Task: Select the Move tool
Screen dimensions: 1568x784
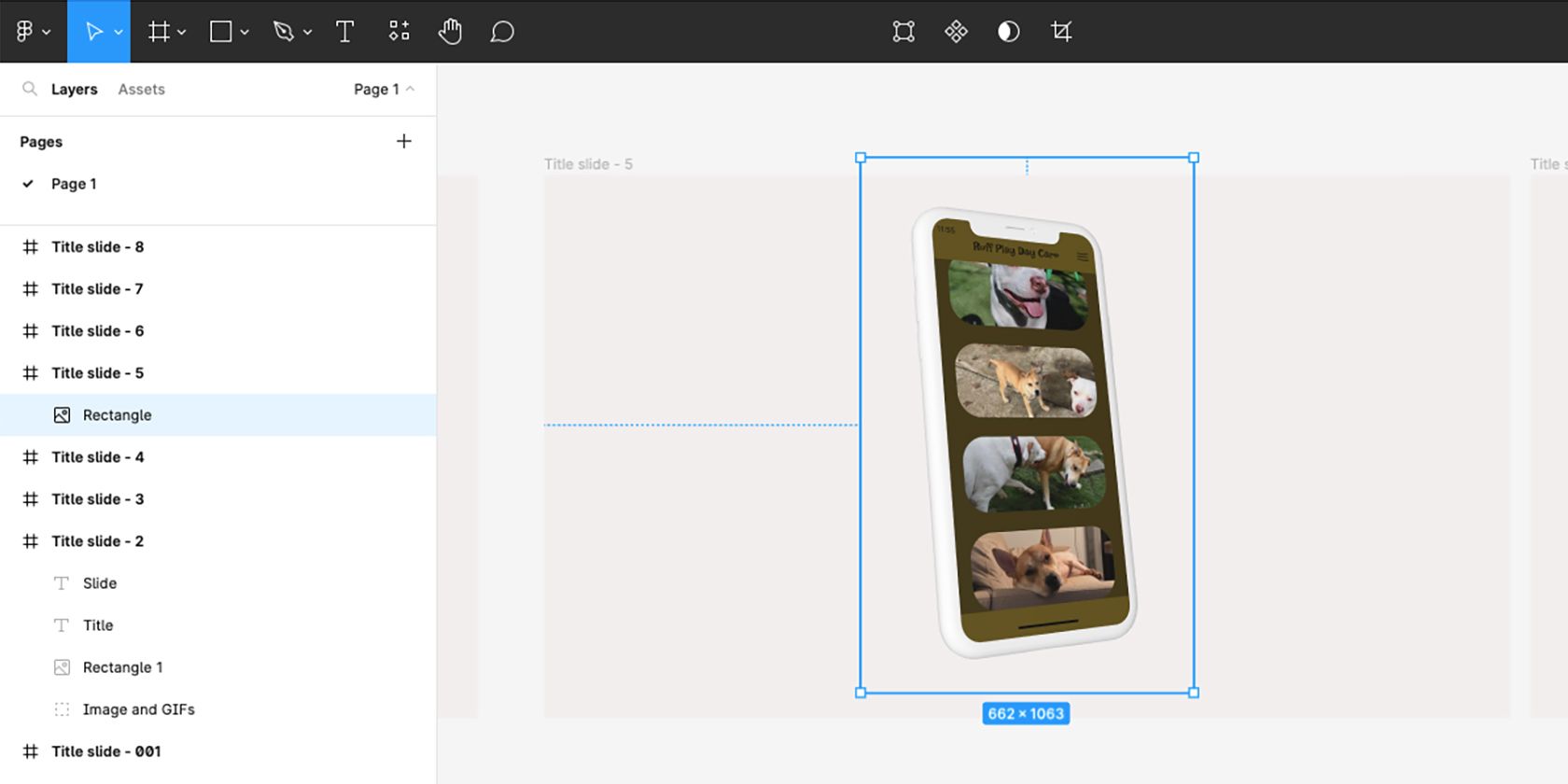Action: click(x=93, y=32)
